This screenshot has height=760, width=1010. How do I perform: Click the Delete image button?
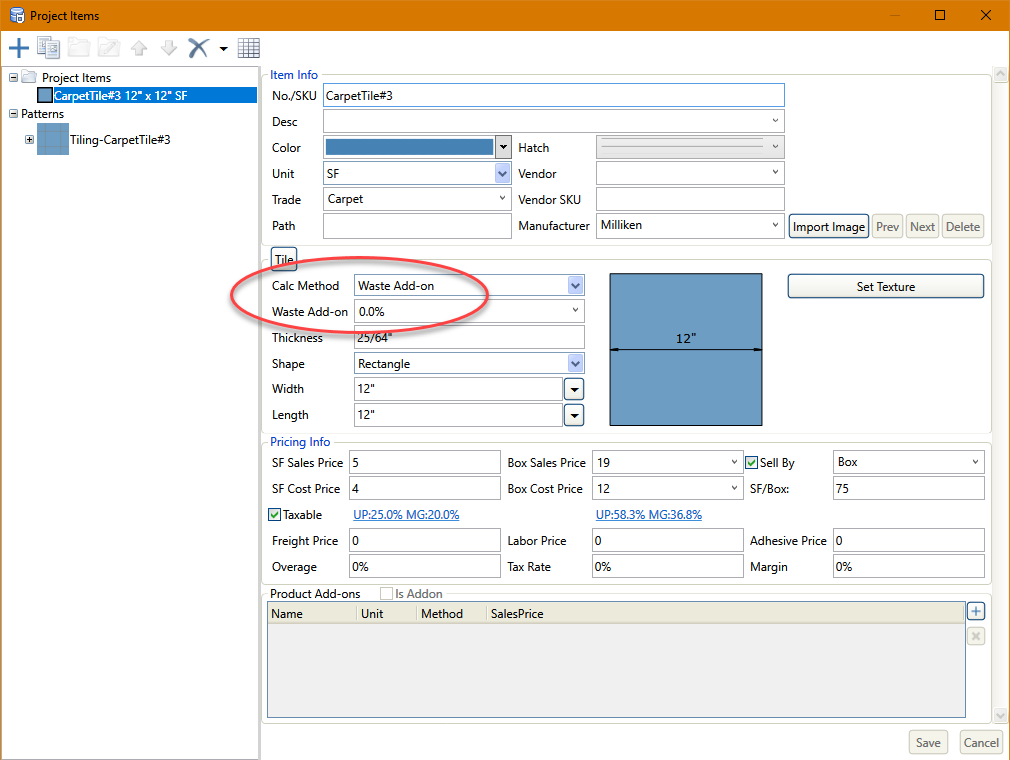tap(962, 227)
